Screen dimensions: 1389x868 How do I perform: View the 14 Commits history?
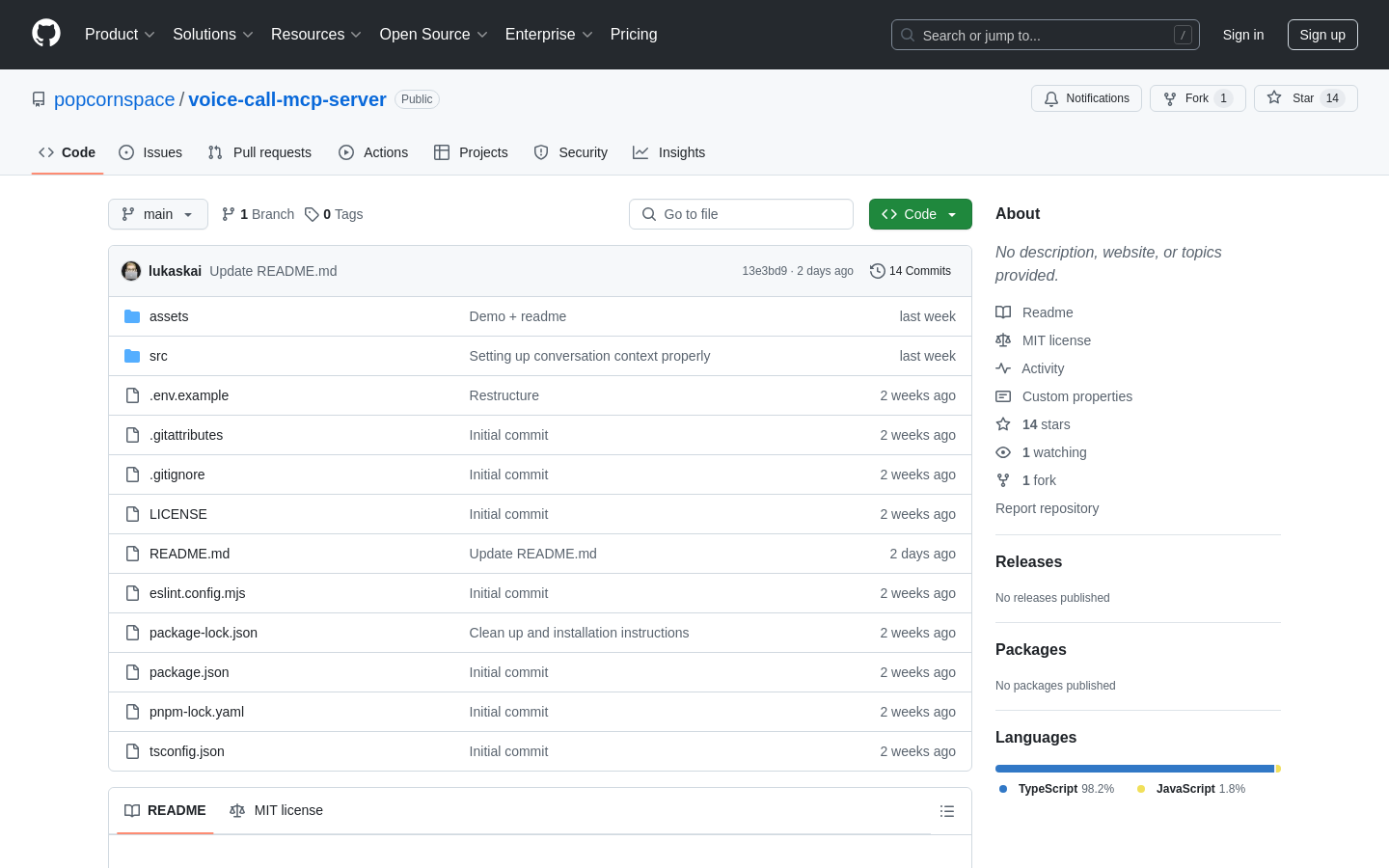pyautogui.click(x=911, y=271)
